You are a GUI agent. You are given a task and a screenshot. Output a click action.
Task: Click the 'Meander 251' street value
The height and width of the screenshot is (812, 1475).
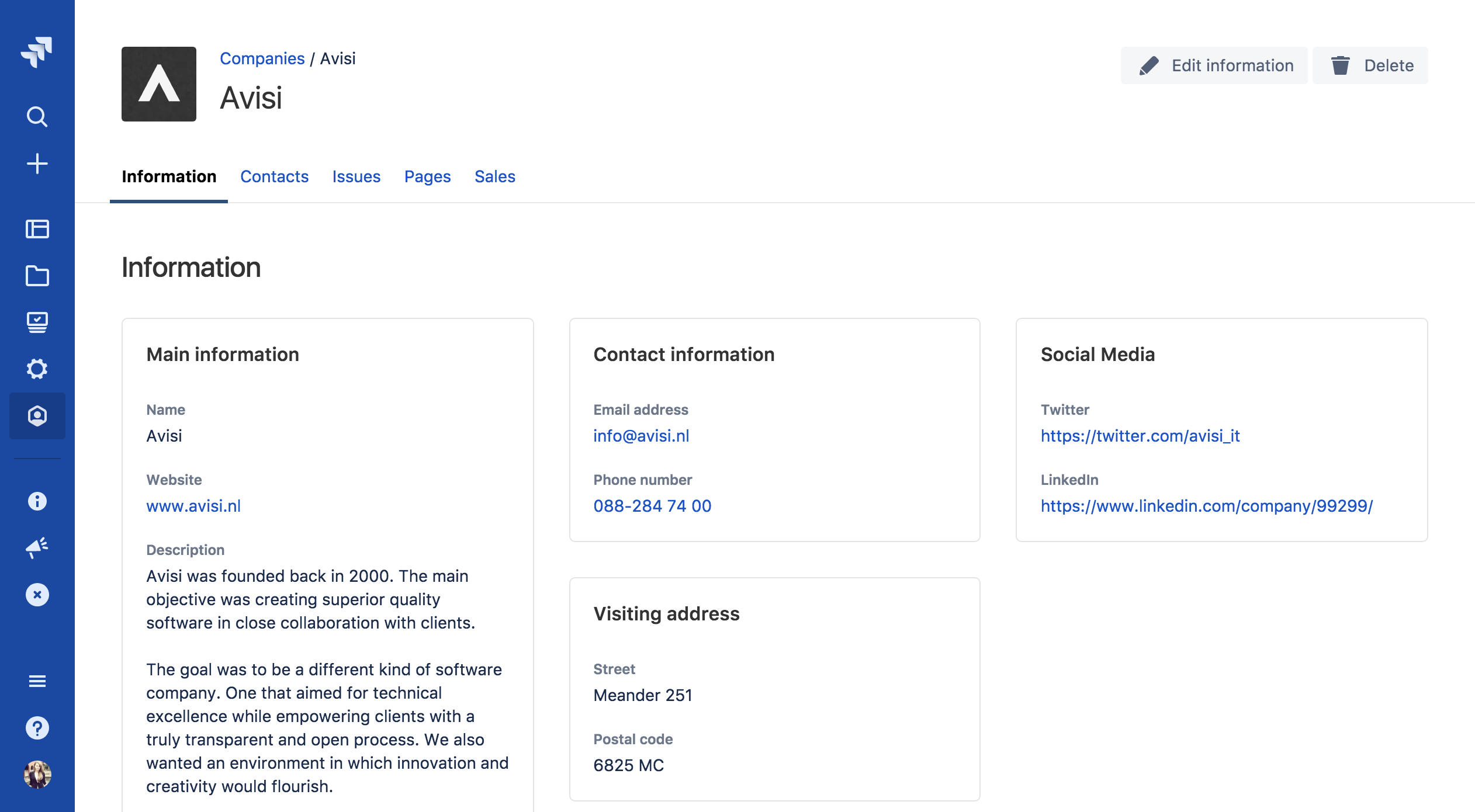coord(642,695)
